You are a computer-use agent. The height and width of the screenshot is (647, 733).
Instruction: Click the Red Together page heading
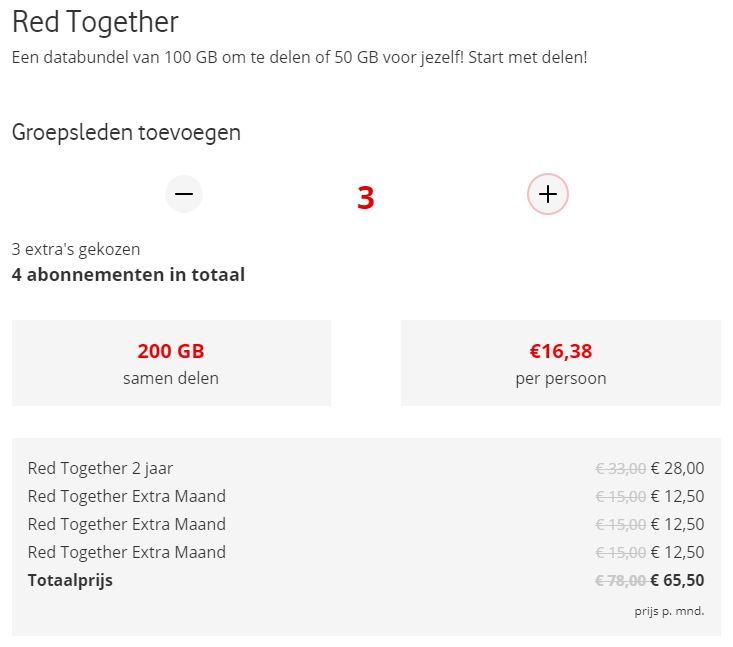[95, 21]
